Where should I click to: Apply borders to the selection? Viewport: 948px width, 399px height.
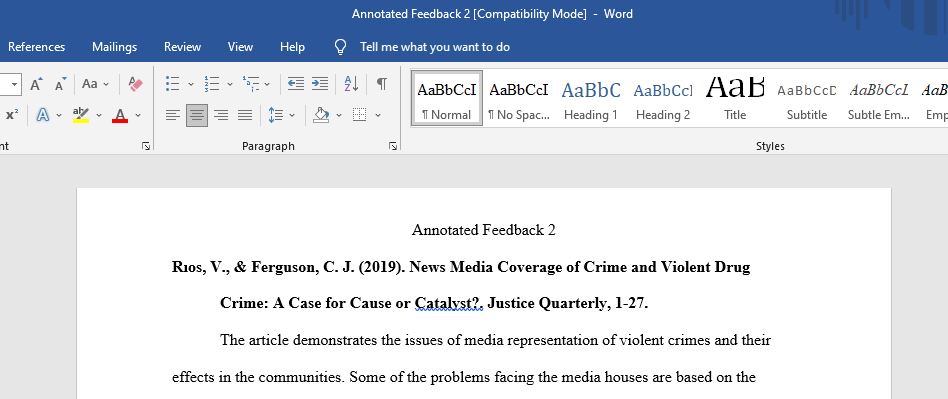pyautogui.click(x=360, y=115)
